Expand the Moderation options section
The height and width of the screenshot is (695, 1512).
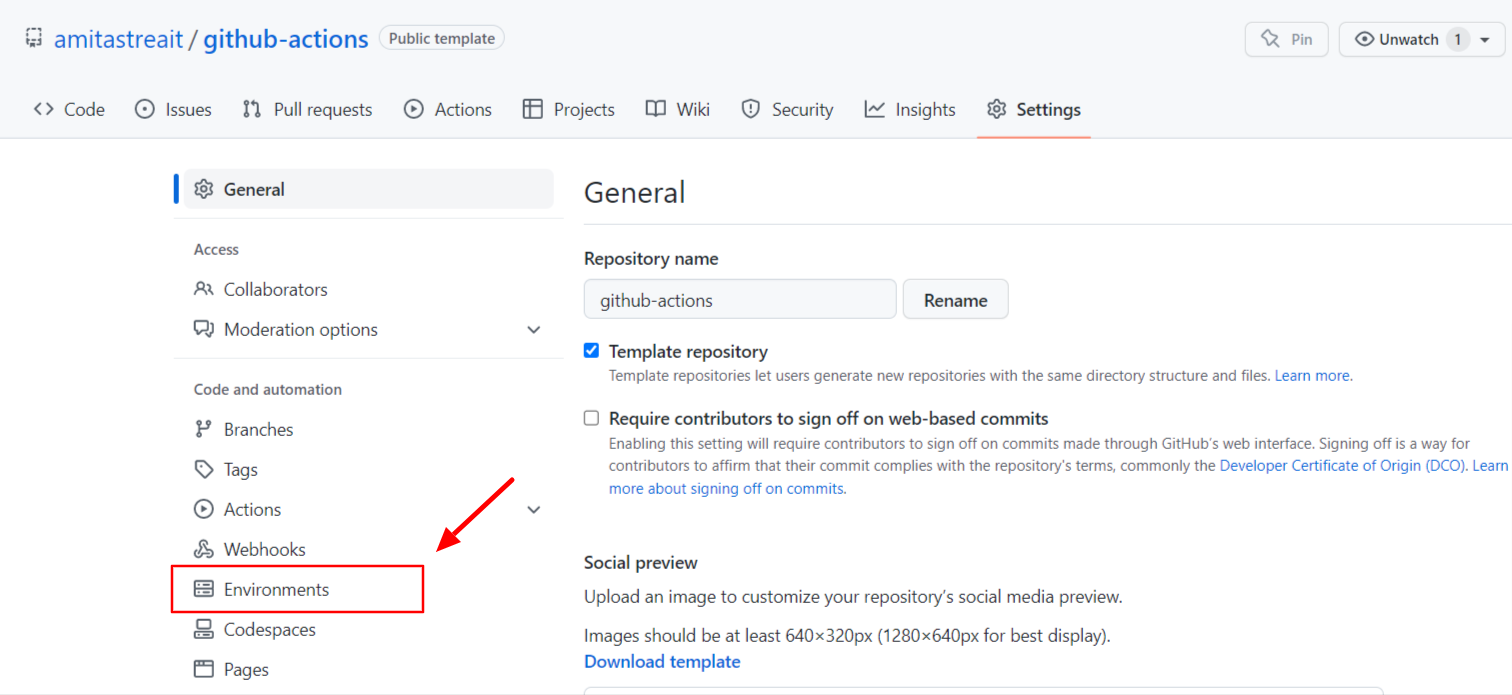[534, 329]
